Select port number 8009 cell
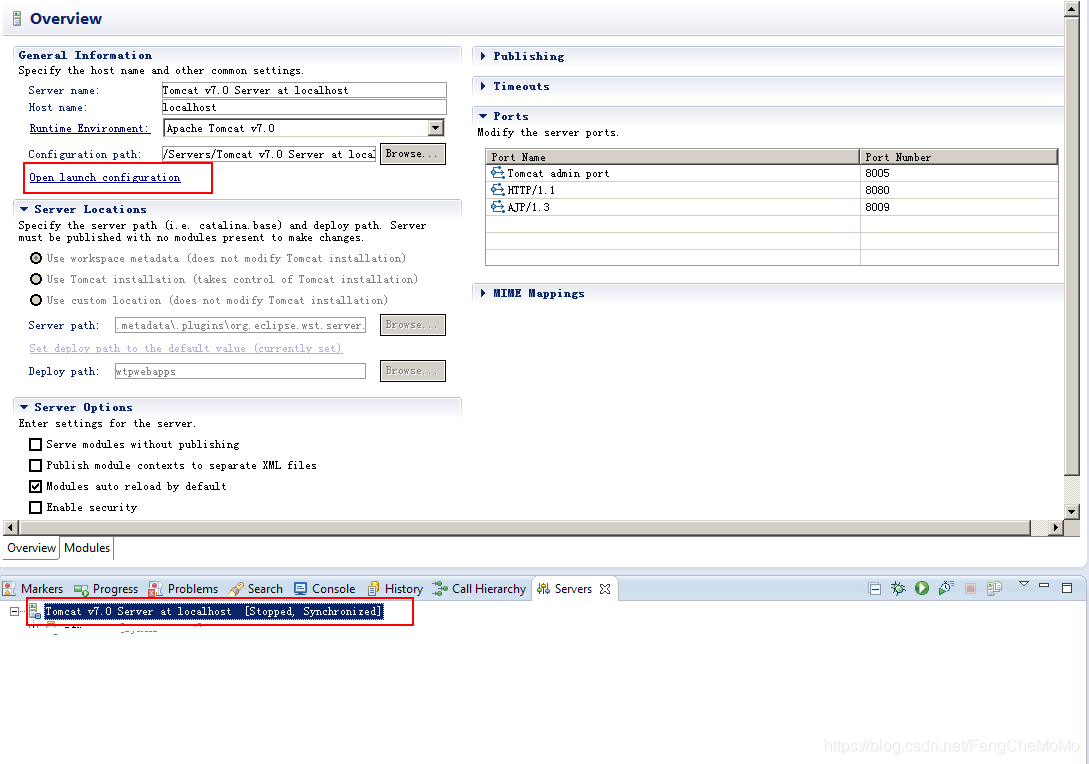 pos(959,206)
